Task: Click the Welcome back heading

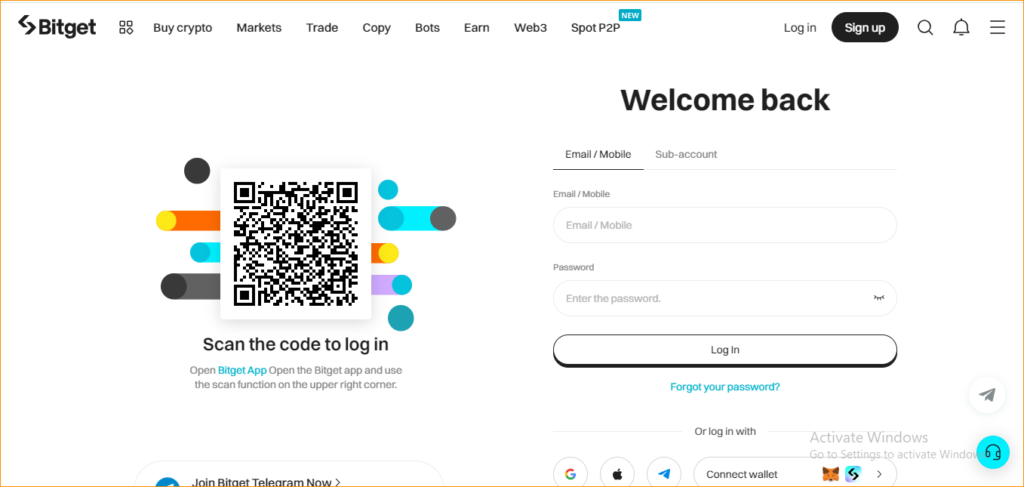Action: (x=725, y=100)
